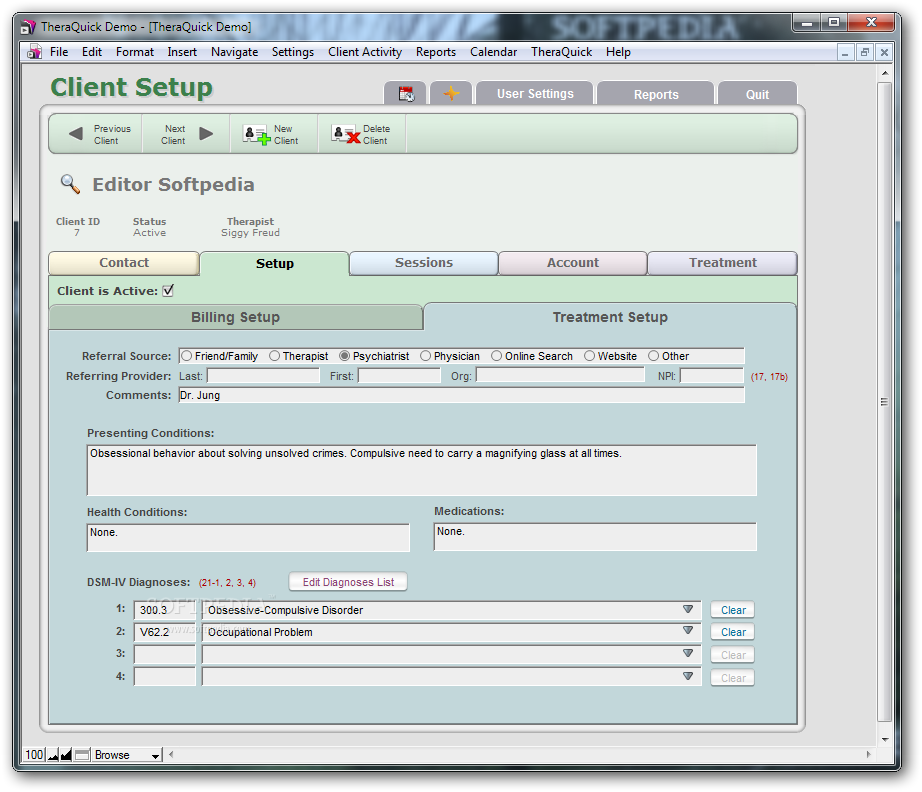Click the FileMaker document icon in menu bar

[x=34, y=52]
